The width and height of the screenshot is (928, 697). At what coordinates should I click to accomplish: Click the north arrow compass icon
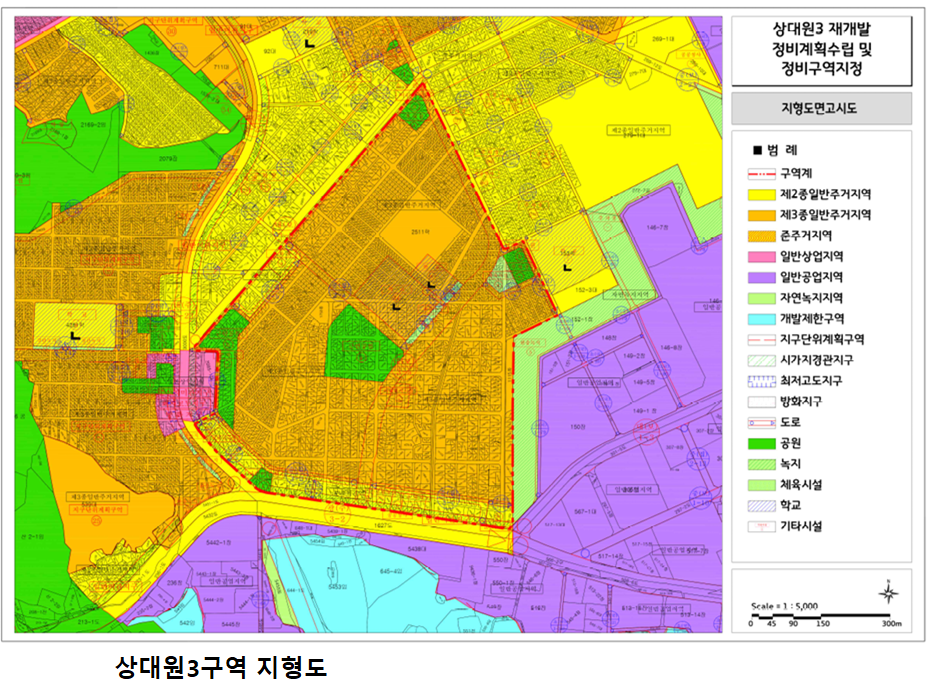[x=887, y=592]
